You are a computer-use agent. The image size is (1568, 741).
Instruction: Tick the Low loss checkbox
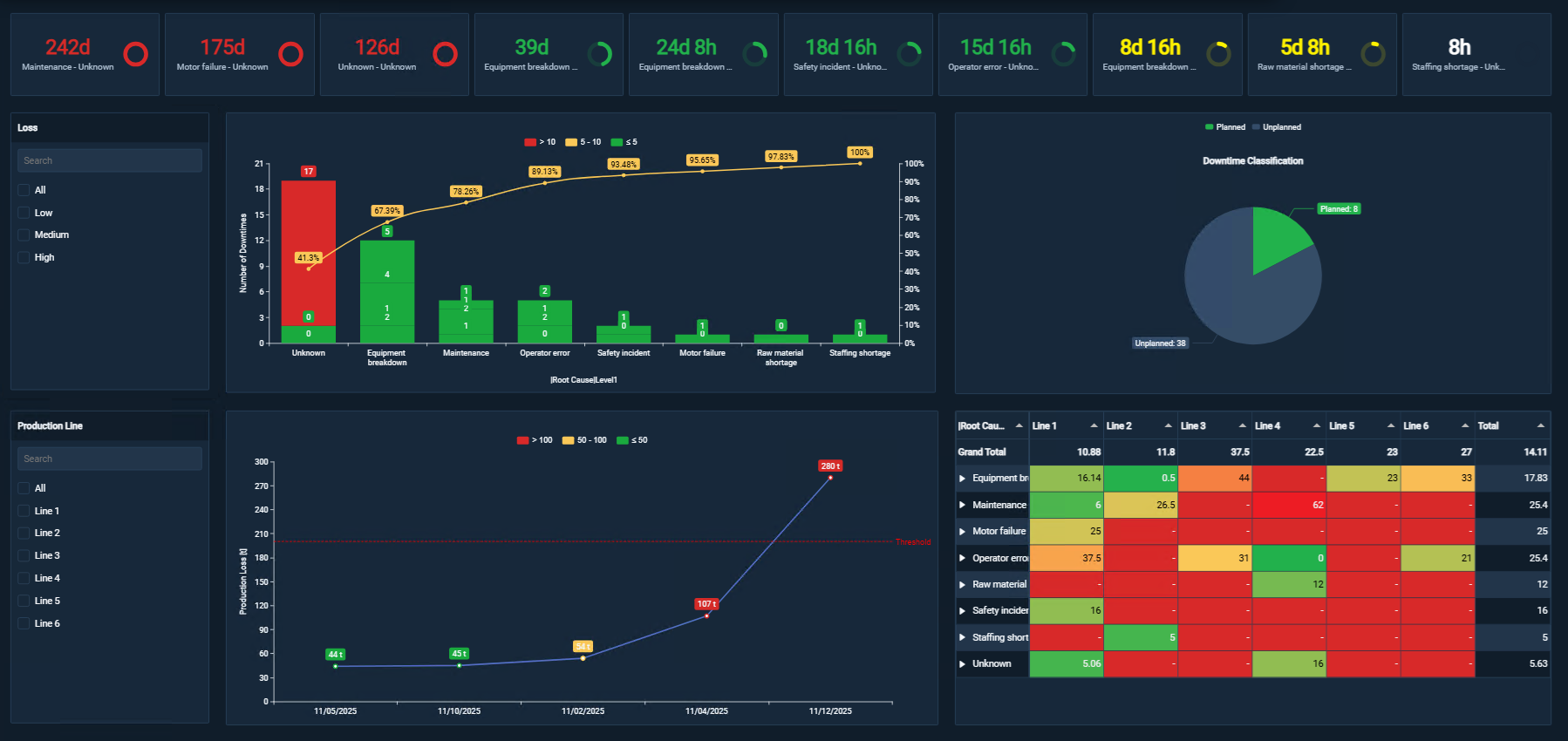(x=24, y=213)
